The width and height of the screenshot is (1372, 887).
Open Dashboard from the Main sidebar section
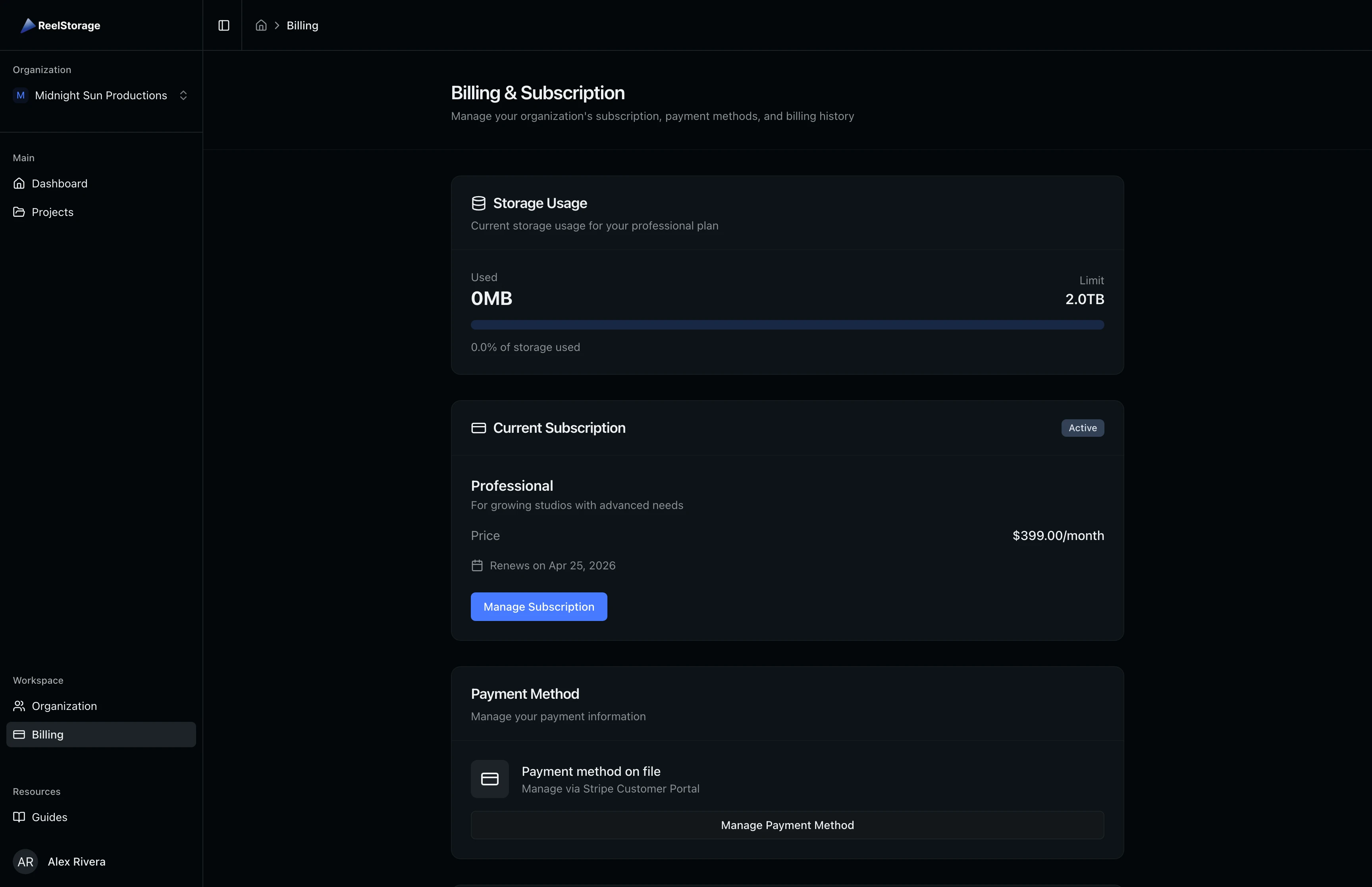(x=59, y=183)
